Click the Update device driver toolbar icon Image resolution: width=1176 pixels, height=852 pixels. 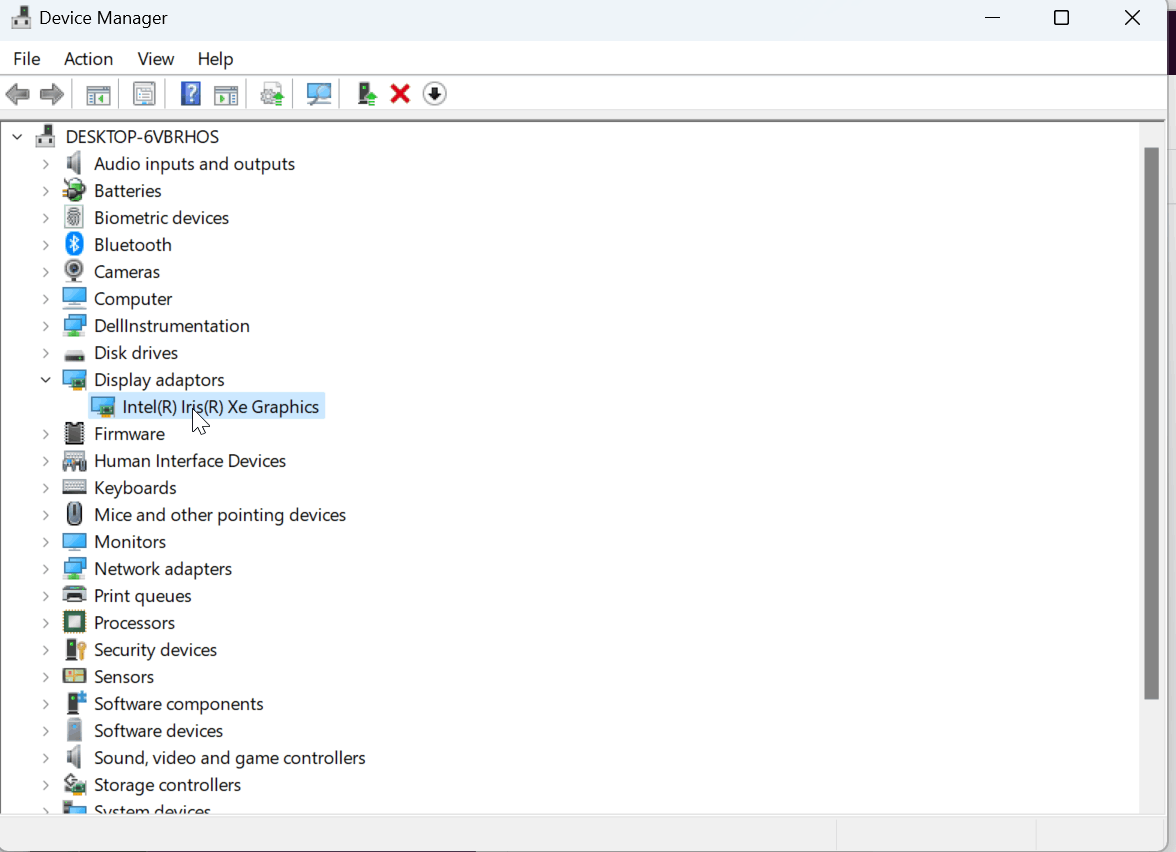tap(272, 94)
